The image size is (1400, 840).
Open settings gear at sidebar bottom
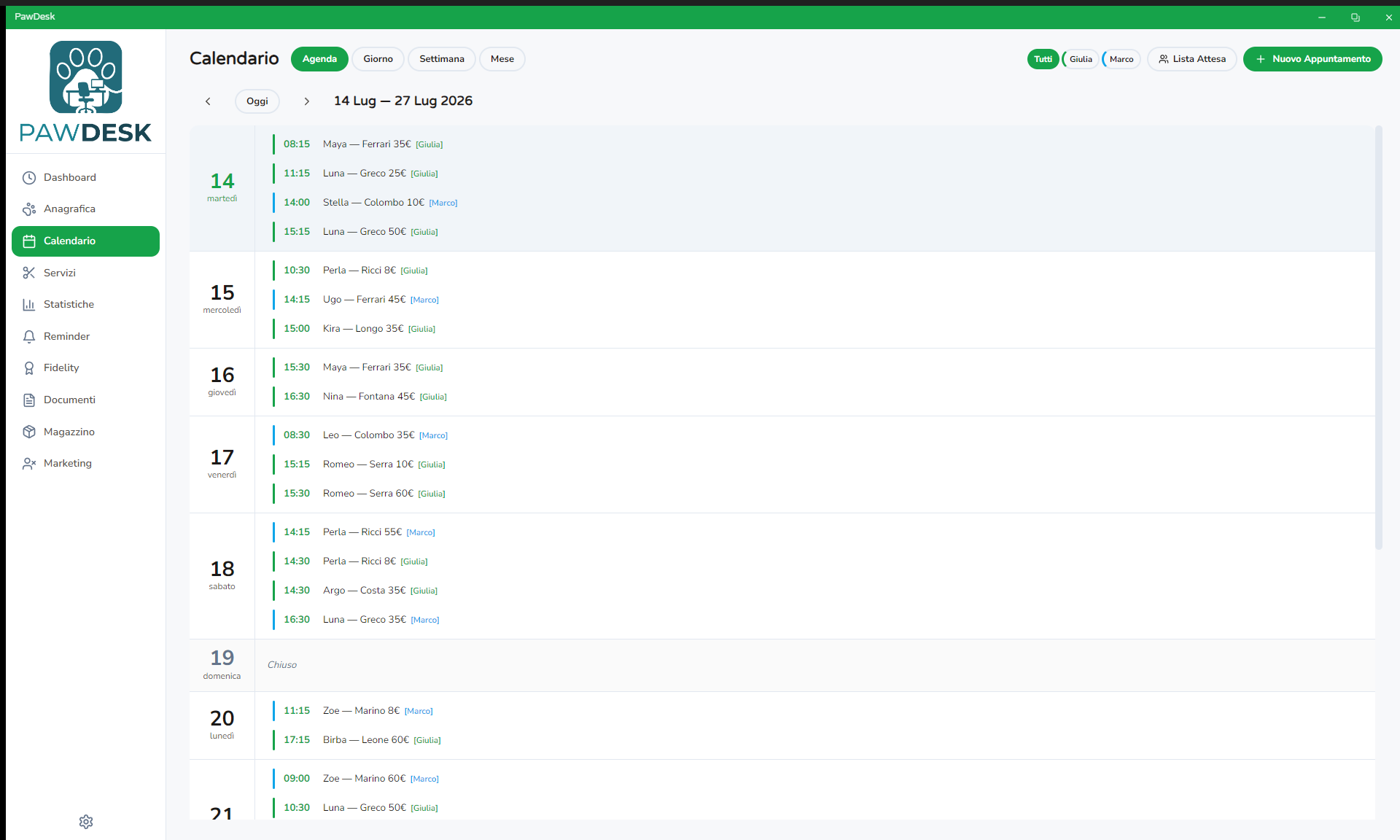coord(86,822)
